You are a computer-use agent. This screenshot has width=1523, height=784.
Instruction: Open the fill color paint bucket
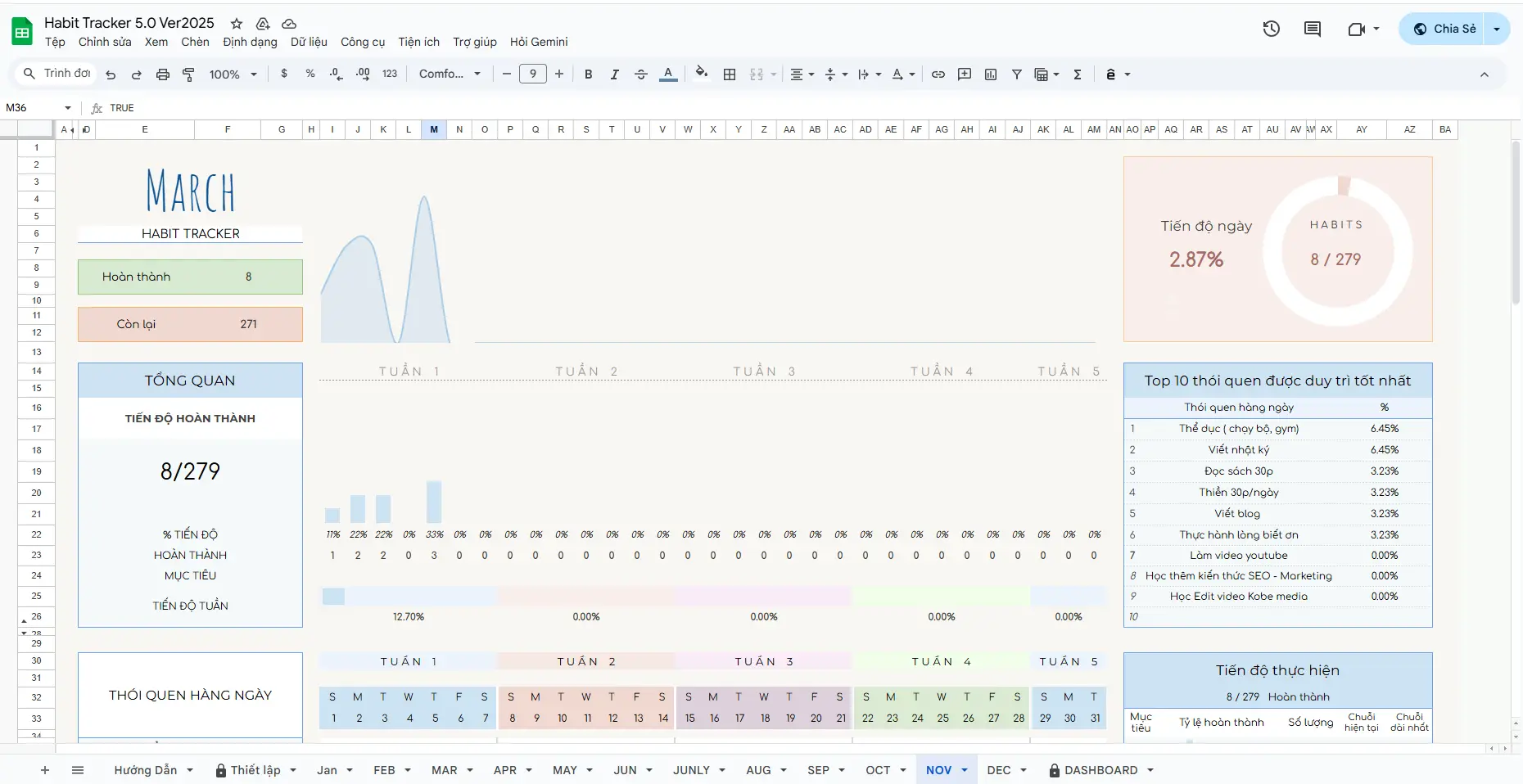pyautogui.click(x=701, y=74)
